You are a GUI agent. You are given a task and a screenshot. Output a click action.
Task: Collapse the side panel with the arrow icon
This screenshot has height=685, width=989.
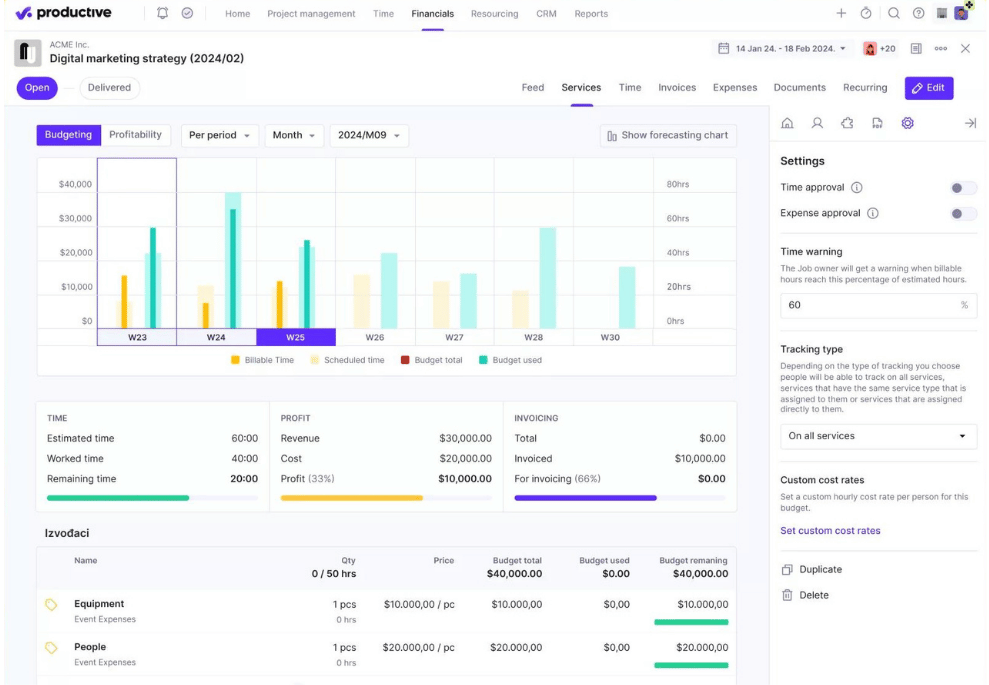(969, 123)
